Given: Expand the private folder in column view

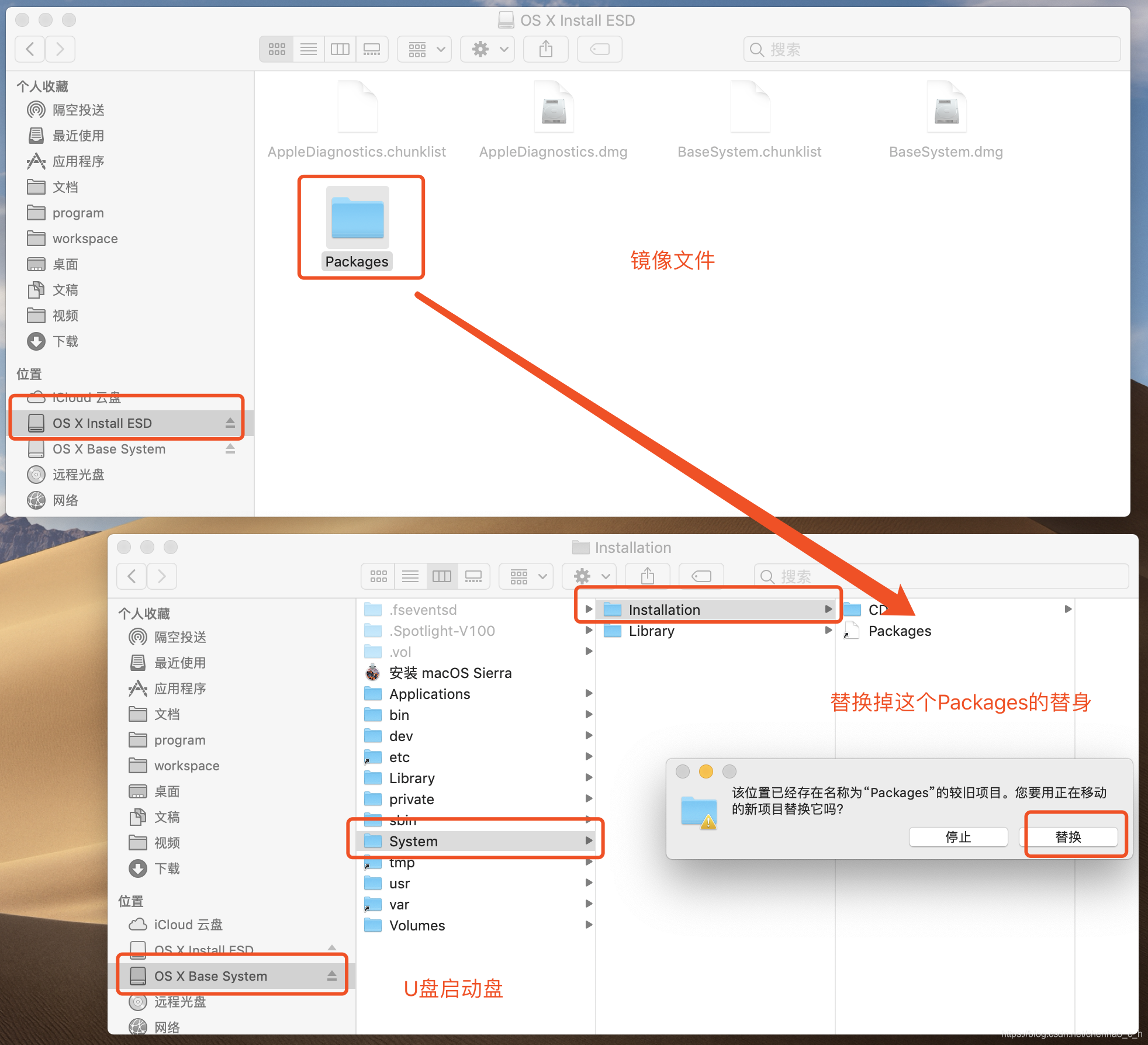Looking at the screenshot, I should click(589, 799).
